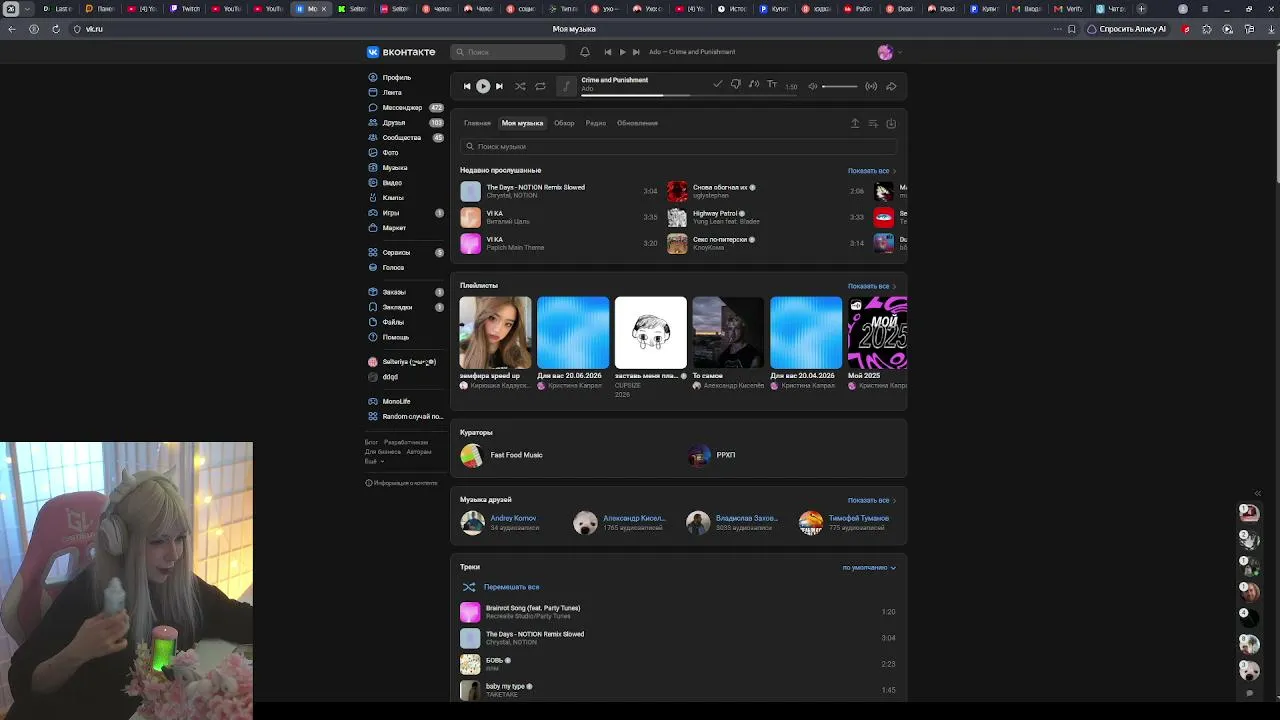The image size is (1280, 720).
Task: Open the по умолчанию sort dropdown
Action: 869,567
